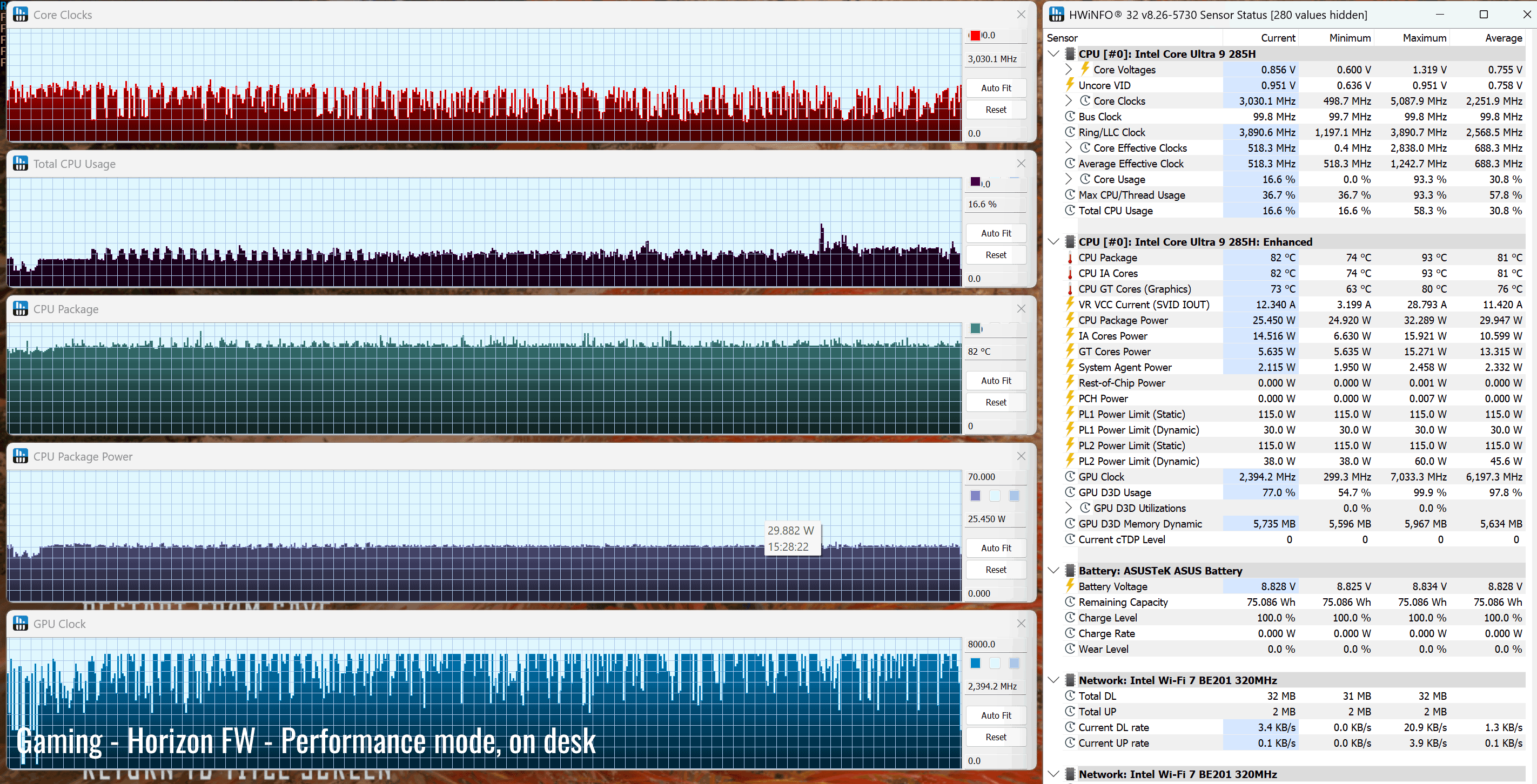Click the purple graph color swatch in CPU Package Power

[x=975, y=496]
